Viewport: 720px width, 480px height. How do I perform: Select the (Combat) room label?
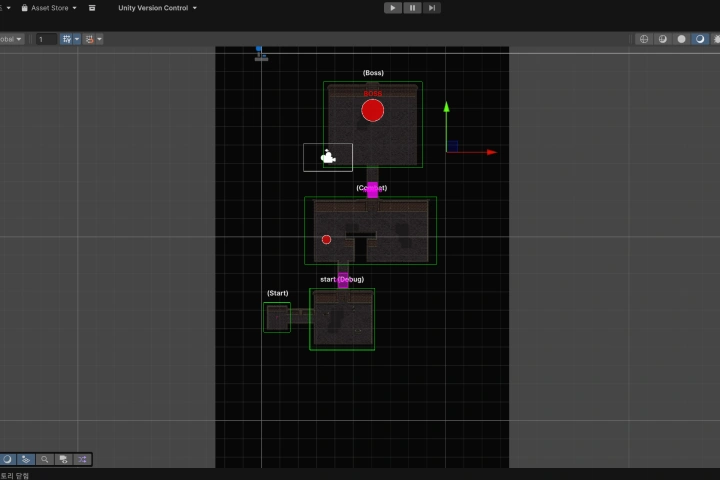pyautogui.click(x=371, y=188)
